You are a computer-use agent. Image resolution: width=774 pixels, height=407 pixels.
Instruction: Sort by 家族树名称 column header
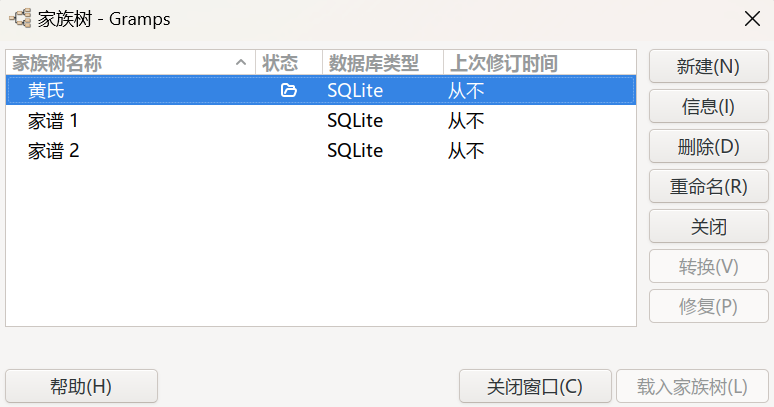tap(120, 63)
